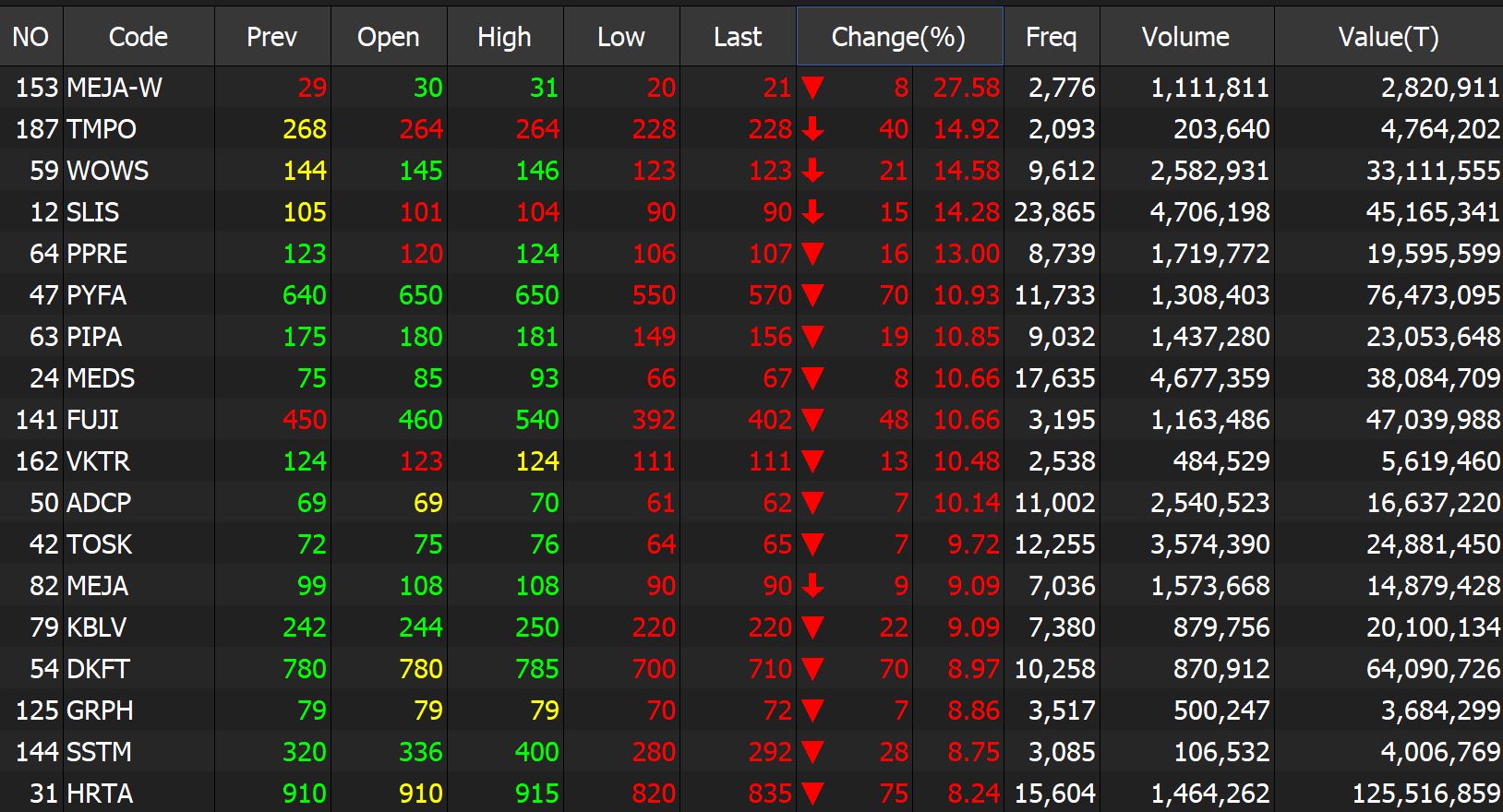
Task: Click the down triangle icon in DKFT row
Action: (812, 669)
